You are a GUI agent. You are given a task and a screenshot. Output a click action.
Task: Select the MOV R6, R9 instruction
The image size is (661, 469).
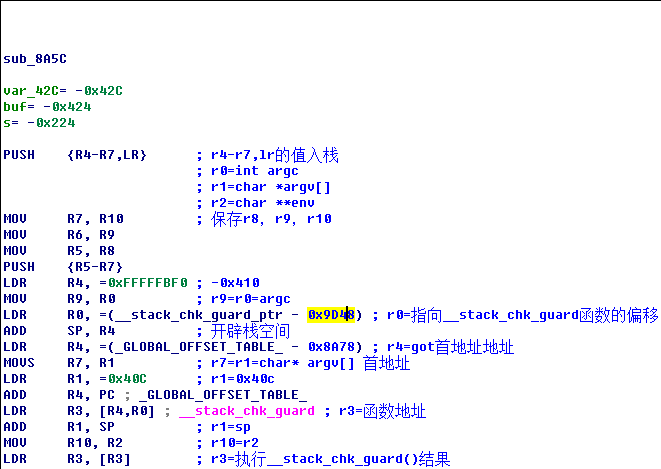tap(59, 235)
